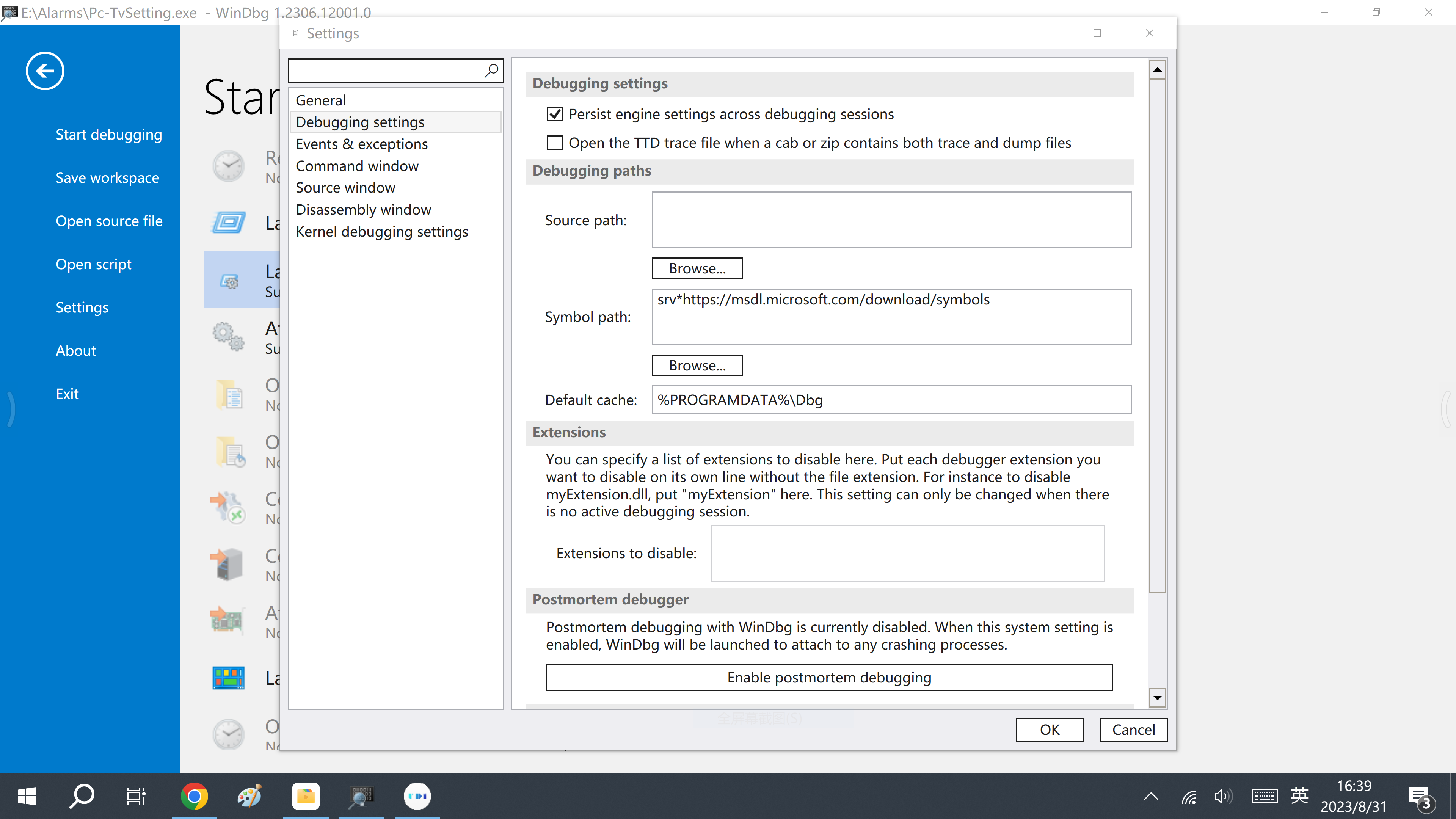Click the attach to kernel circuit board icon
Screen dimensions: 1456x819
(x=228, y=621)
